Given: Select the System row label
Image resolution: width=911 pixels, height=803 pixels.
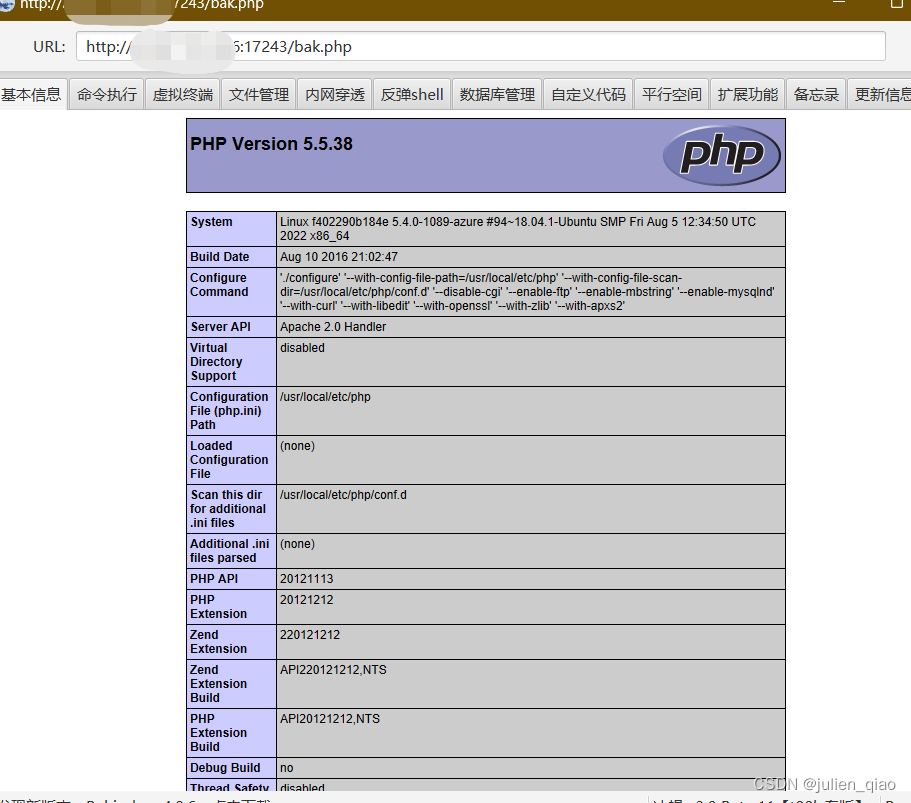Looking at the screenshot, I should [x=211, y=222].
